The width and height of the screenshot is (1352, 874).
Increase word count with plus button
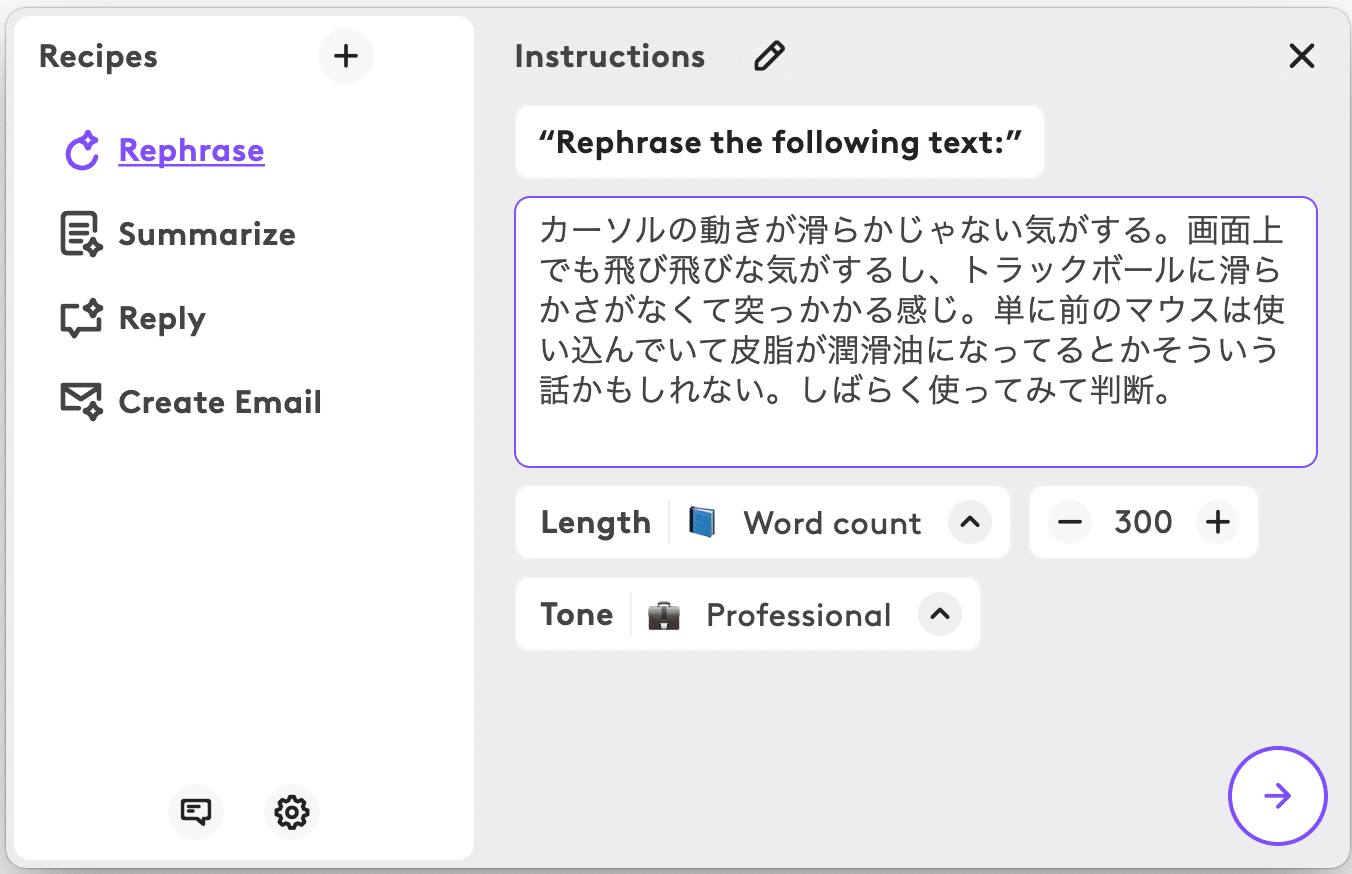(1218, 522)
